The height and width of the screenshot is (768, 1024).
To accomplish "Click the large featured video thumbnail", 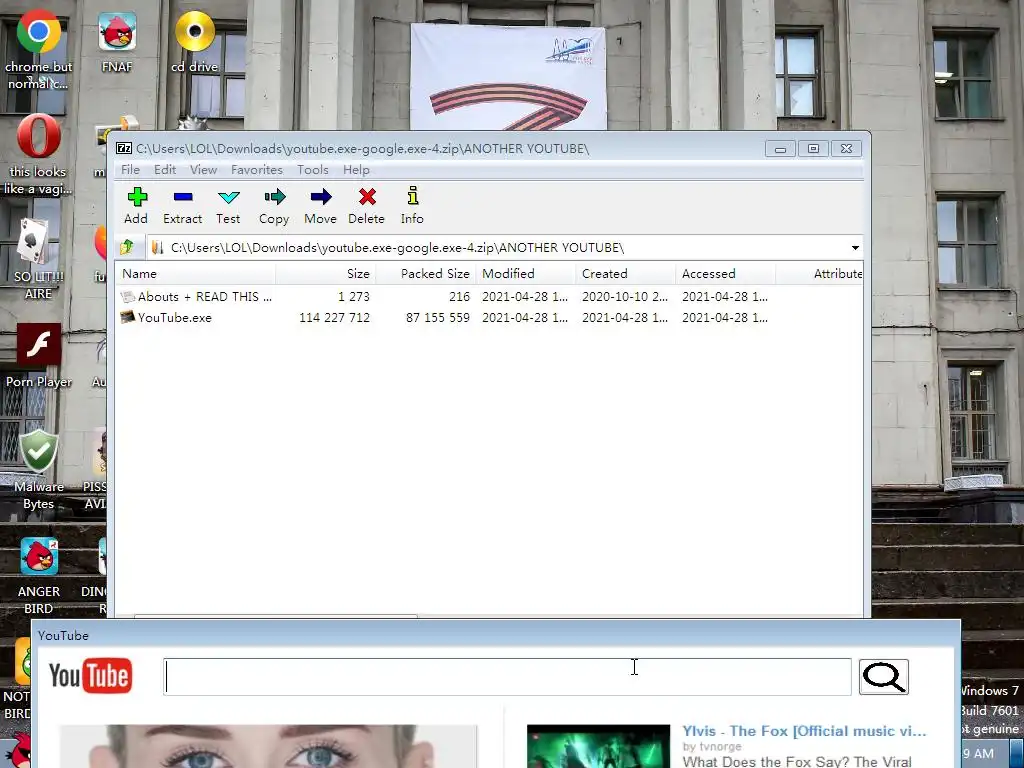I will coord(268,746).
